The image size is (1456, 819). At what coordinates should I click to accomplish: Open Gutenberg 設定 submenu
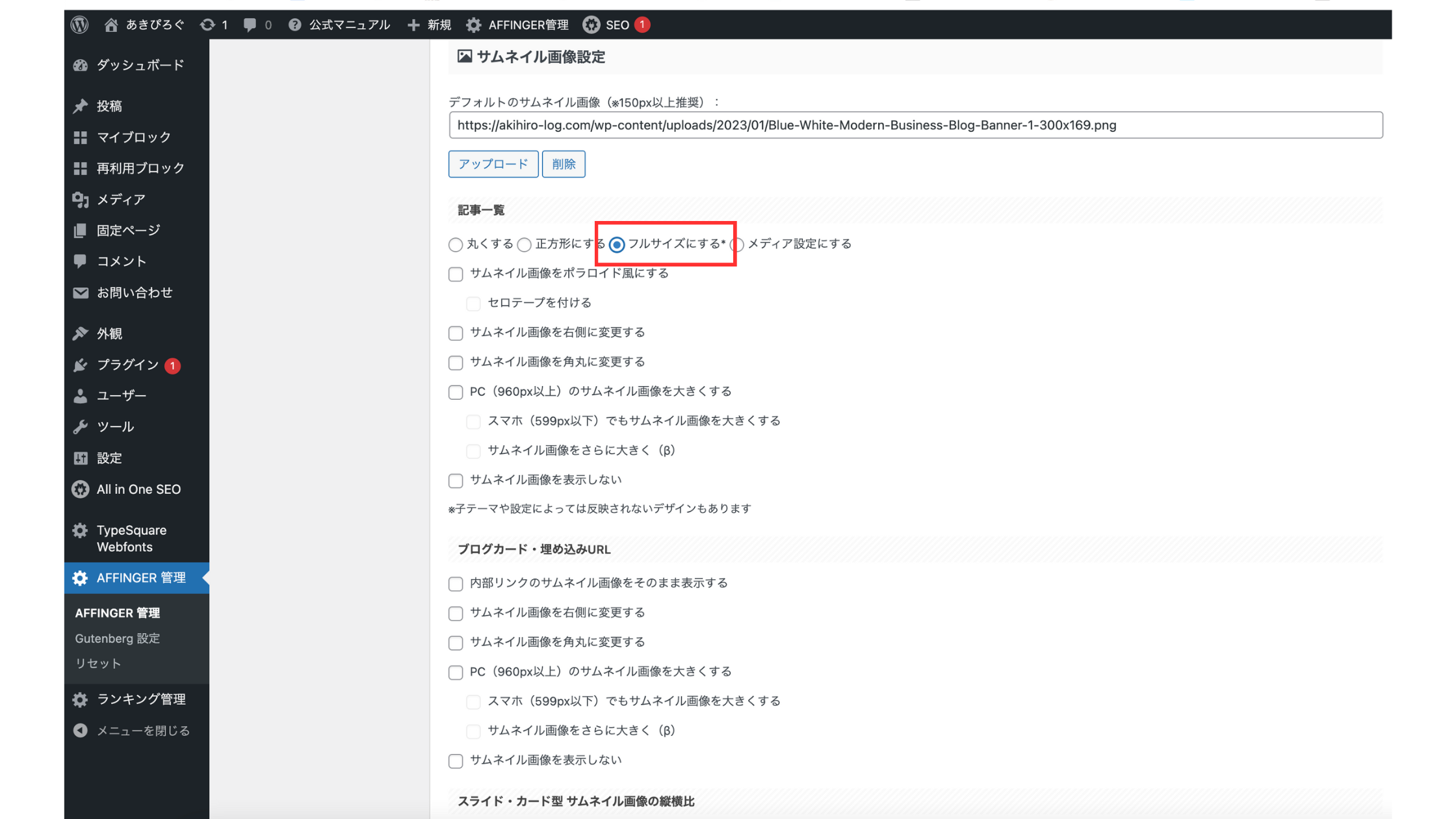point(117,638)
